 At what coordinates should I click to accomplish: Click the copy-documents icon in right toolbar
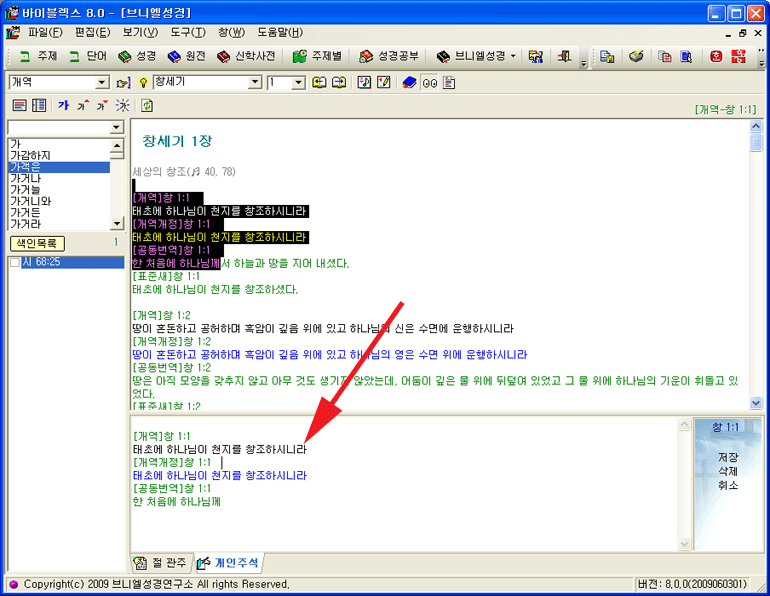click(607, 56)
